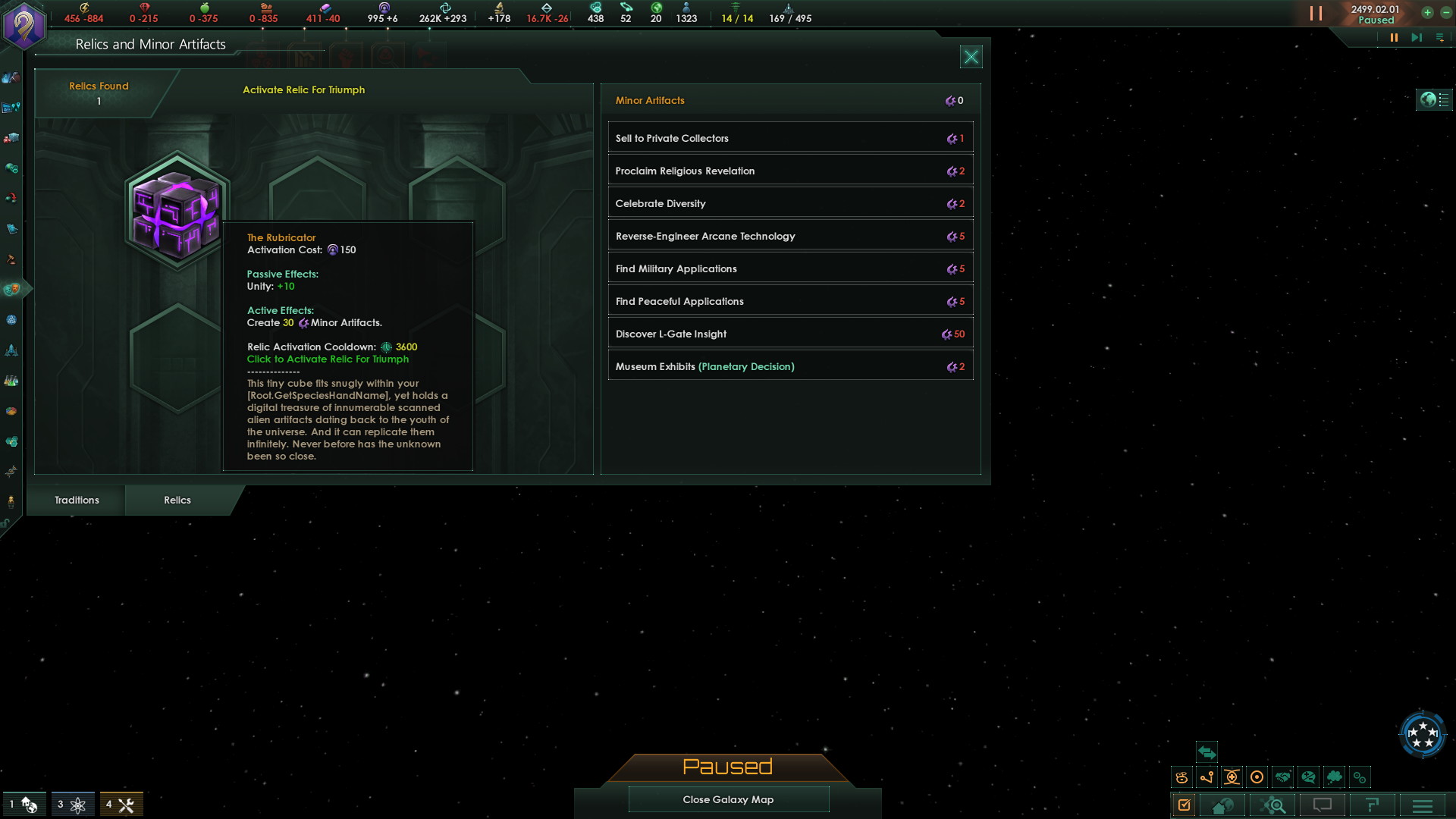Expand Museum Exhibits Planetary Decision option
Screen dimensions: 1456x819
(x=790, y=366)
